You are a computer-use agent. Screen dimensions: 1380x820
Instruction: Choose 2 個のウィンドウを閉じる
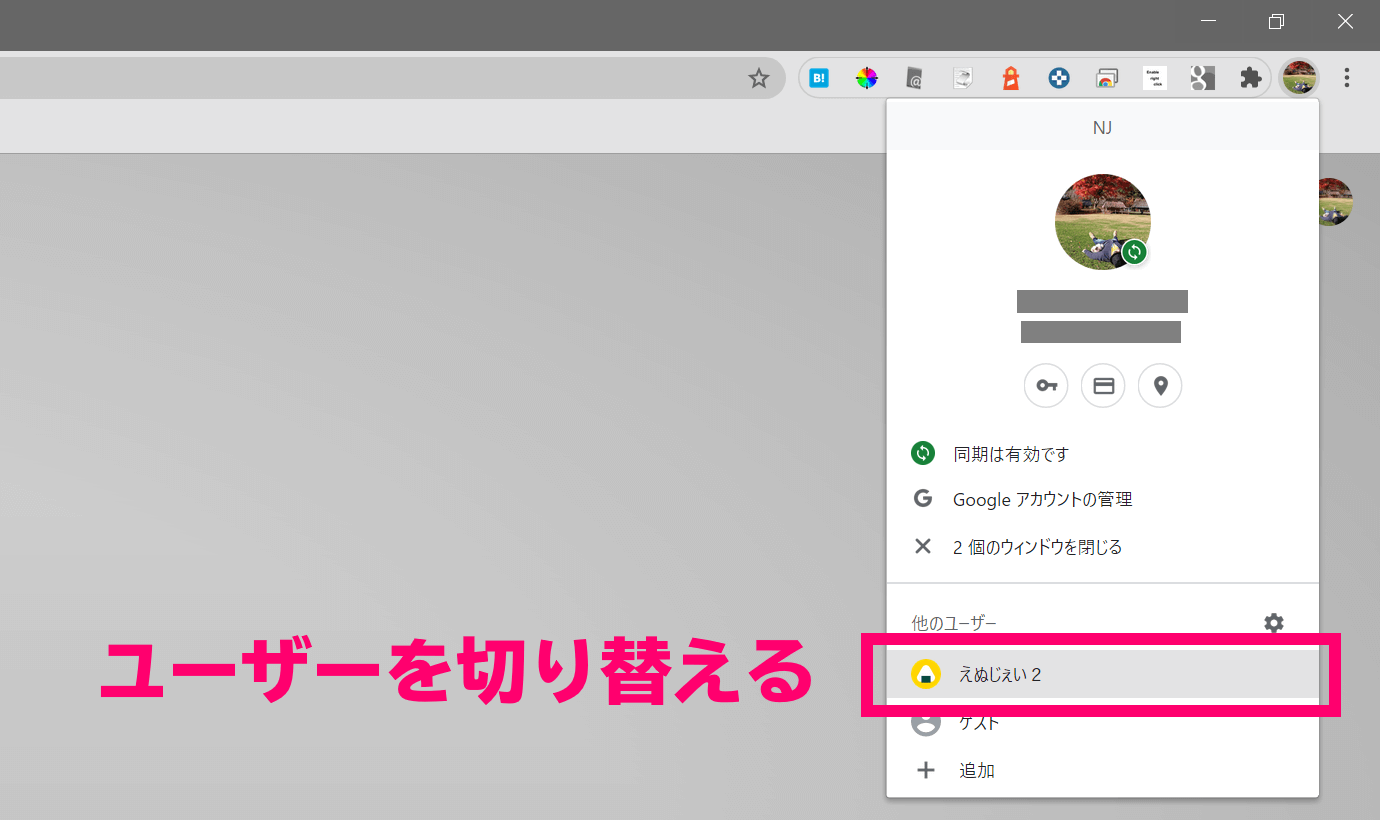pyautogui.click(x=1036, y=547)
